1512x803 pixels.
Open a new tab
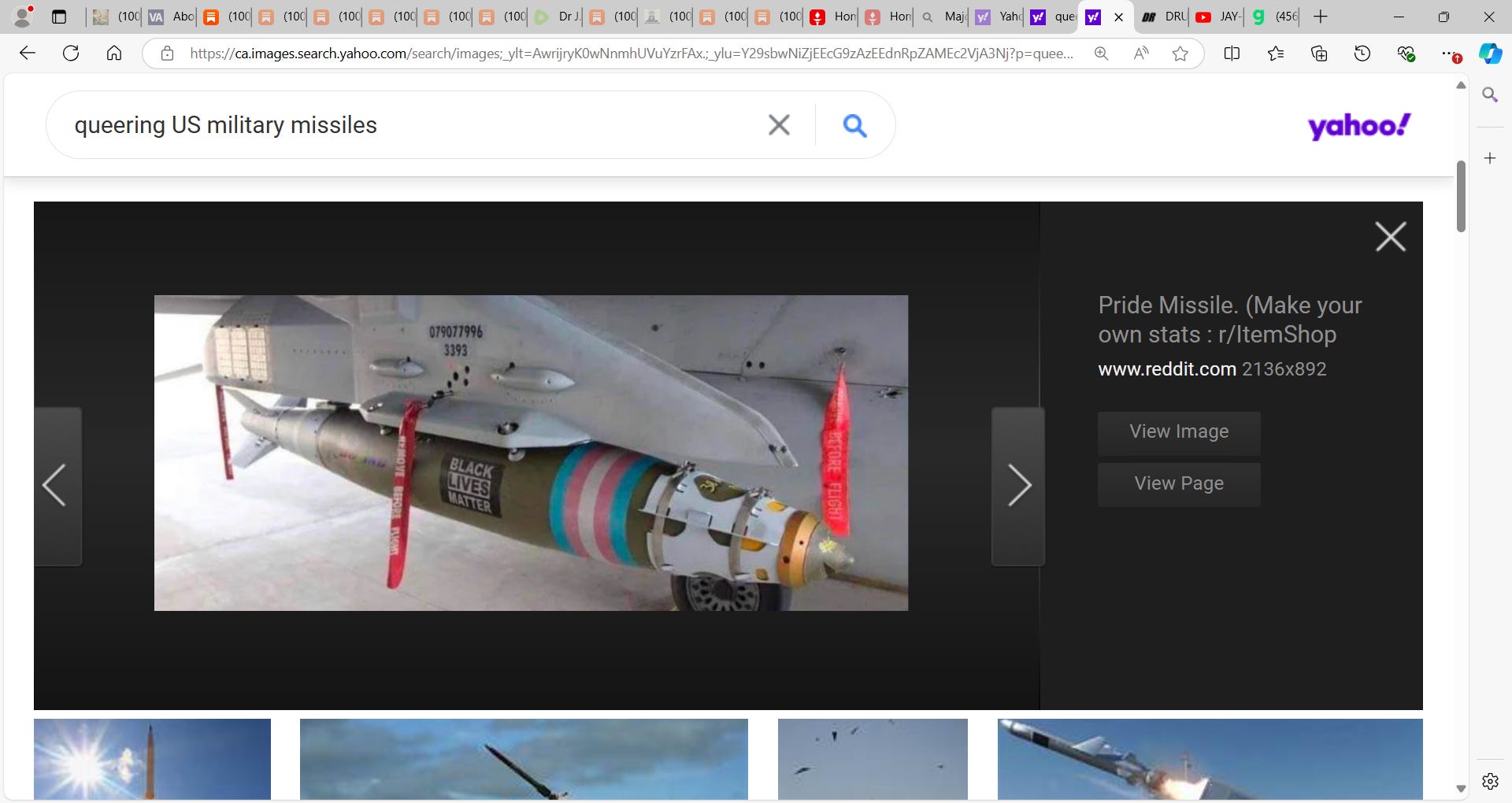coord(1321,17)
